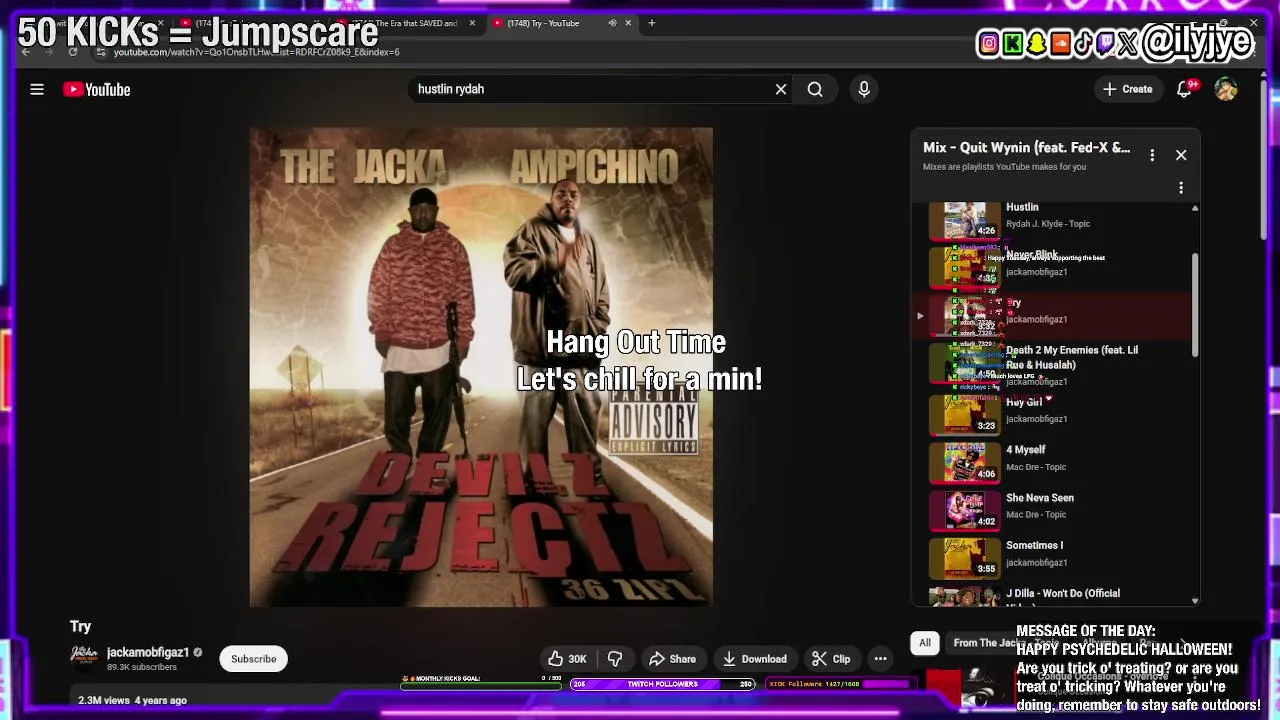This screenshot has height=720, width=1280.
Task: Like the video with thumbs up
Action: pos(566,659)
